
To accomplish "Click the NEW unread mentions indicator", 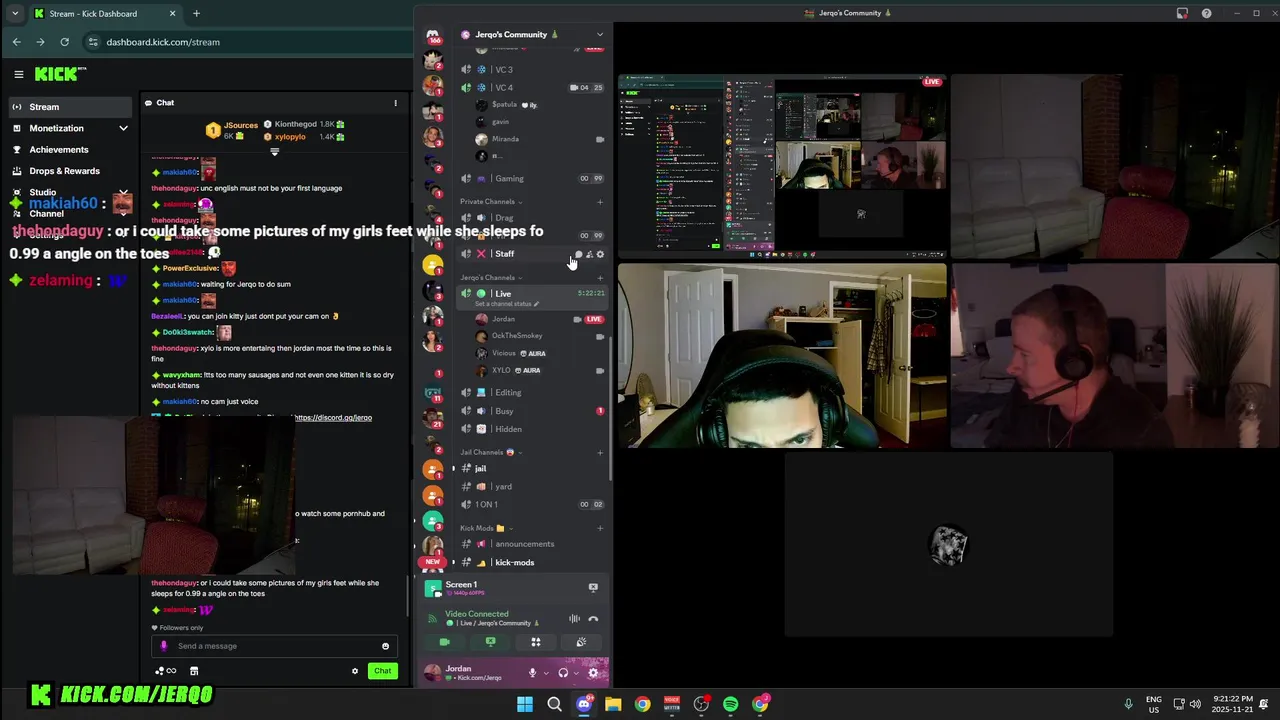I will [x=433, y=562].
